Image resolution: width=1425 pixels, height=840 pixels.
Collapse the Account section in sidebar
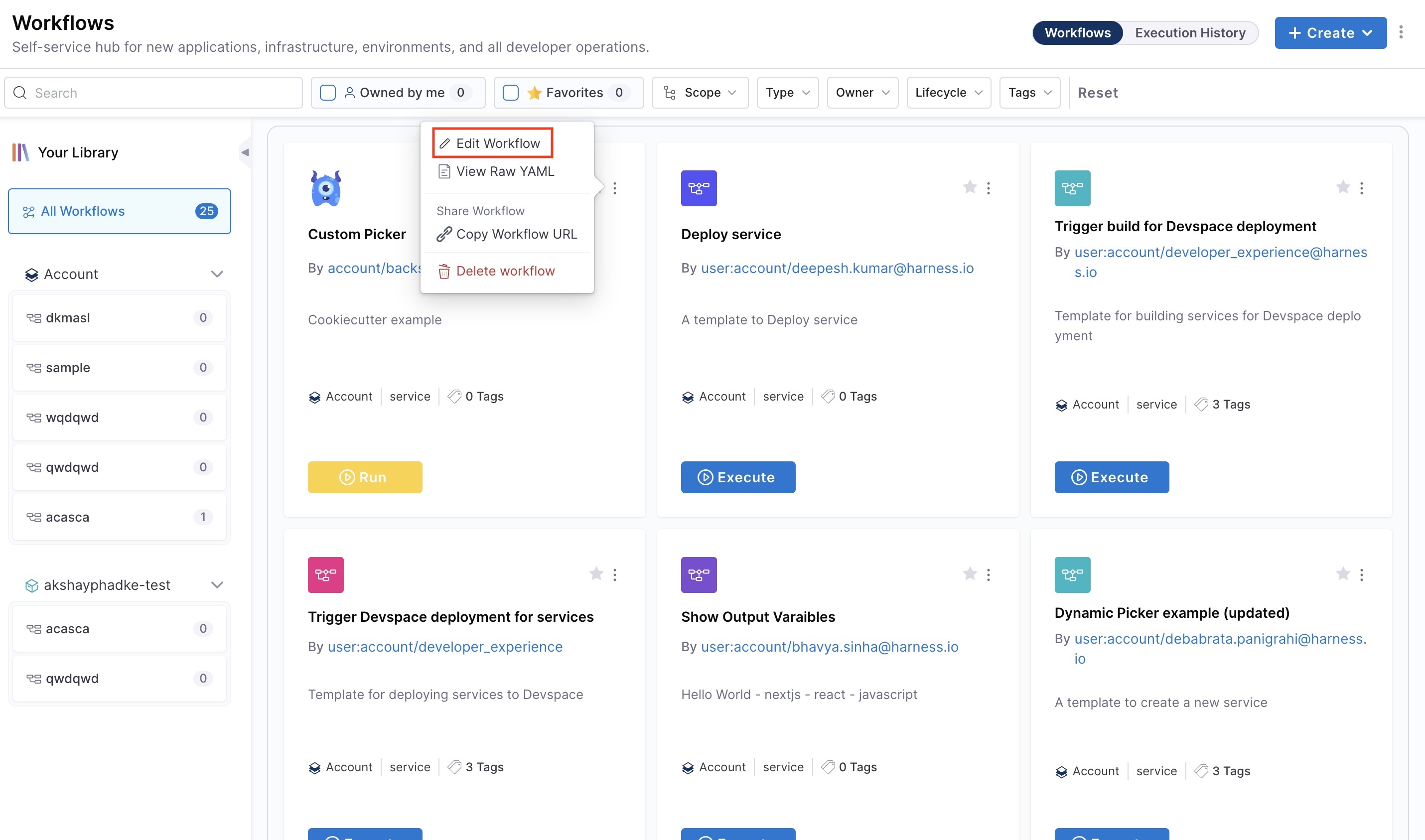pyautogui.click(x=217, y=274)
